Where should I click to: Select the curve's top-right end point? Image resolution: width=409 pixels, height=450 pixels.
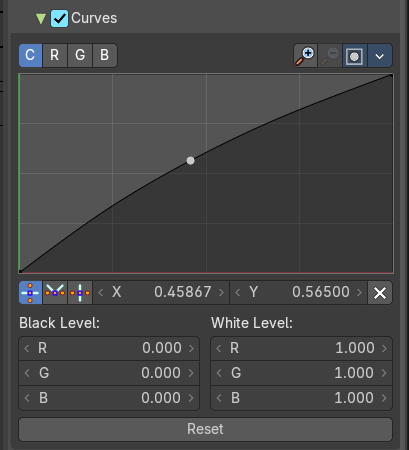pos(391,76)
